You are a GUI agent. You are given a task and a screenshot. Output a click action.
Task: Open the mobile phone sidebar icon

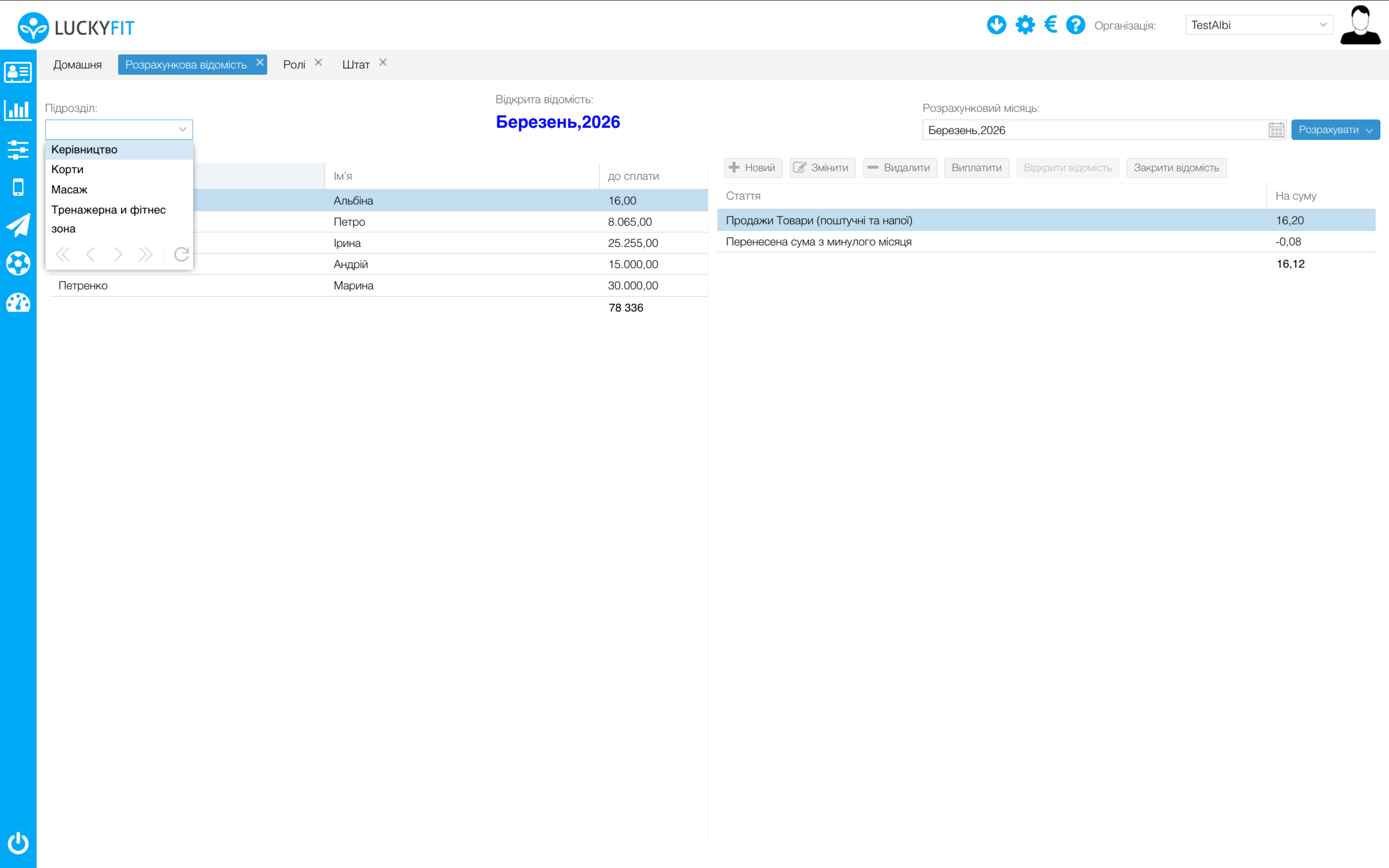18,187
